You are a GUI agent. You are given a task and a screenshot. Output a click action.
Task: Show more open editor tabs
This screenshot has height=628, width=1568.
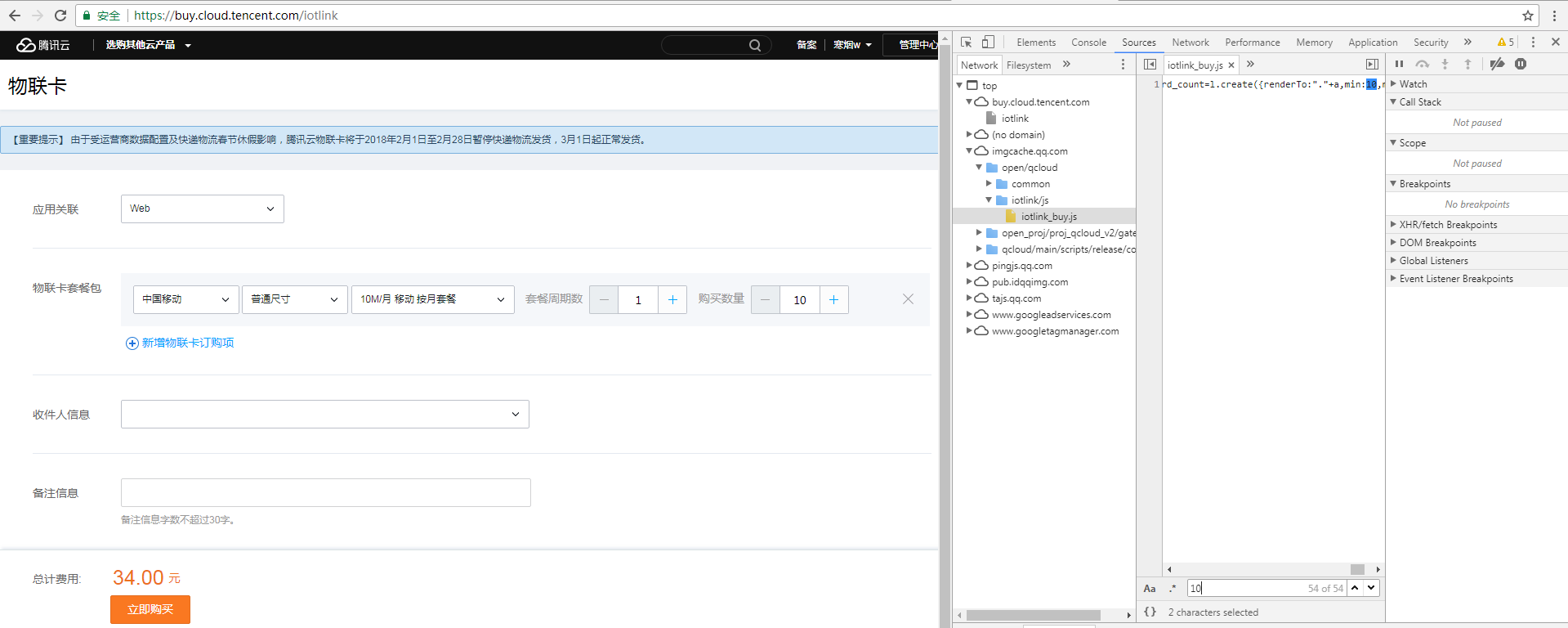[x=1250, y=65]
